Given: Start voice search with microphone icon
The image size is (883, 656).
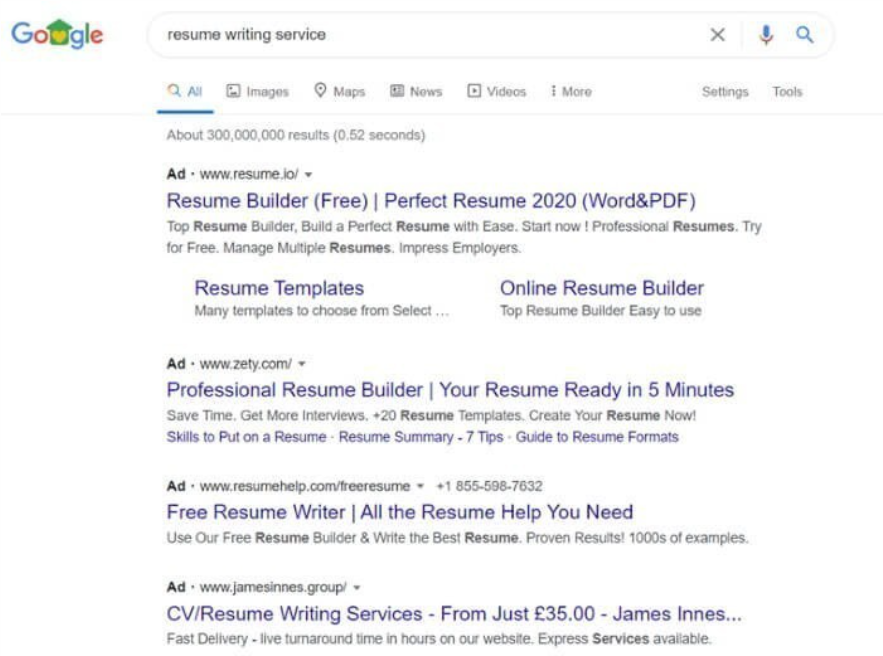Looking at the screenshot, I should click(766, 35).
